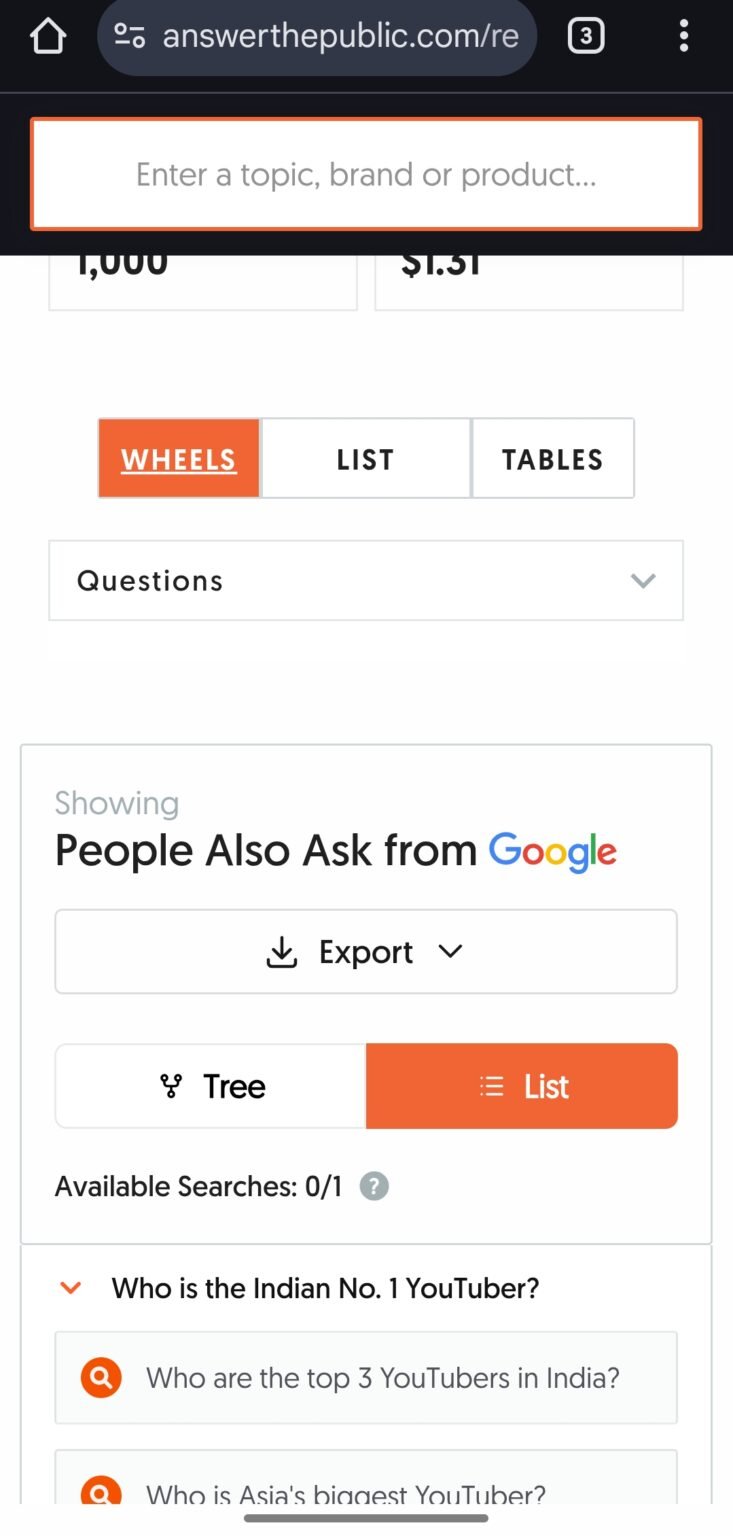Switch to the TABLES tab
This screenshot has height=1536, width=733.
tap(552, 459)
